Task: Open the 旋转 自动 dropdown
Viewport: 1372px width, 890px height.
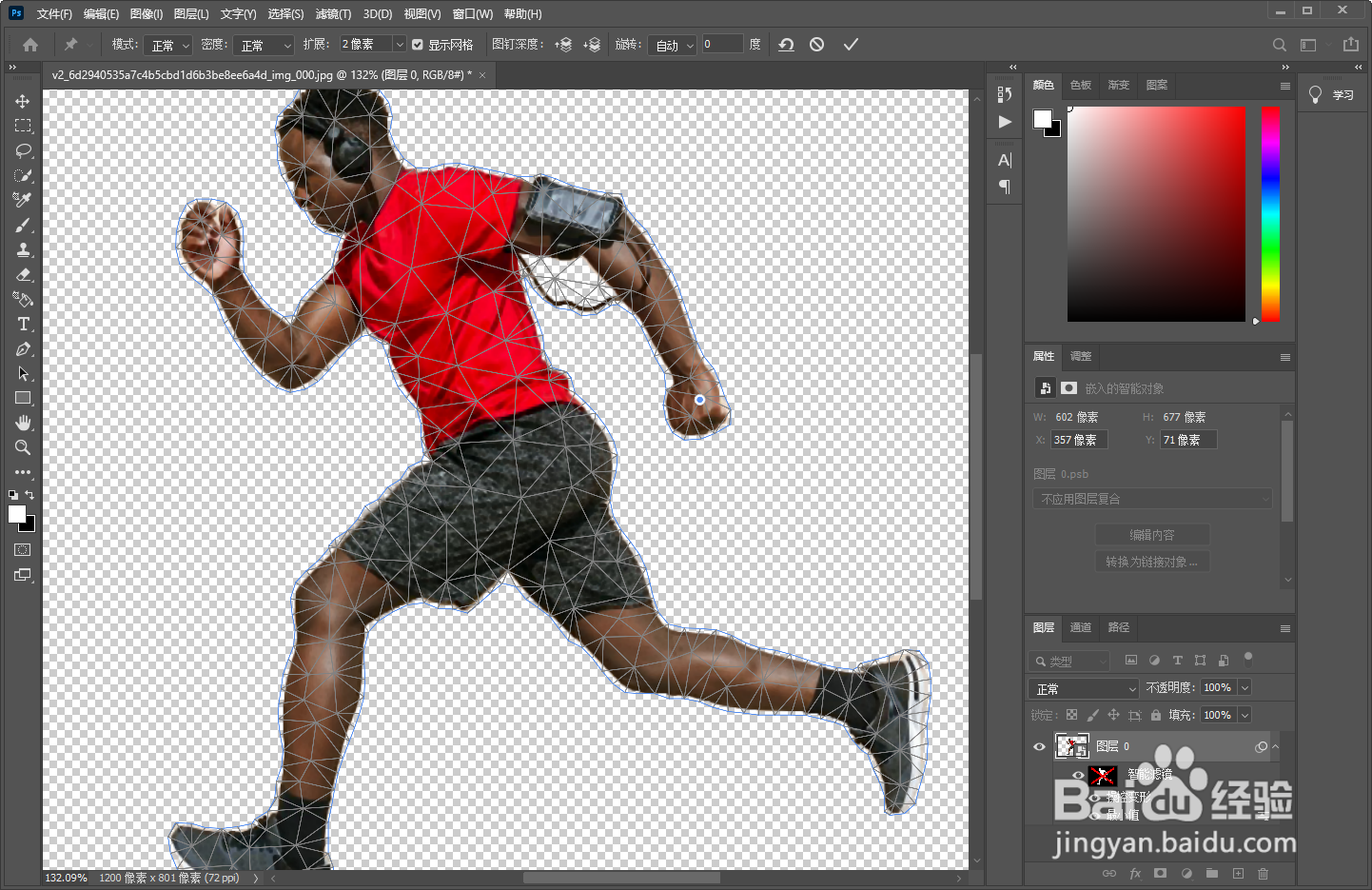Action: click(675, 45)
